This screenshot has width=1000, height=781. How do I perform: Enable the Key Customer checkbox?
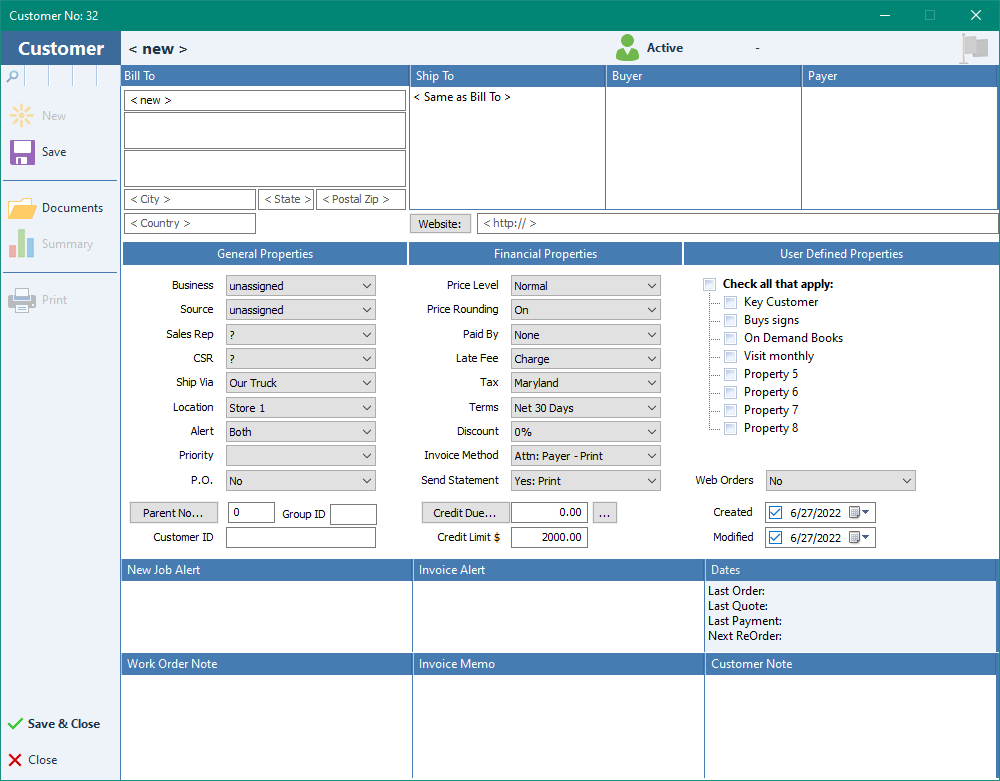point(731,301)
